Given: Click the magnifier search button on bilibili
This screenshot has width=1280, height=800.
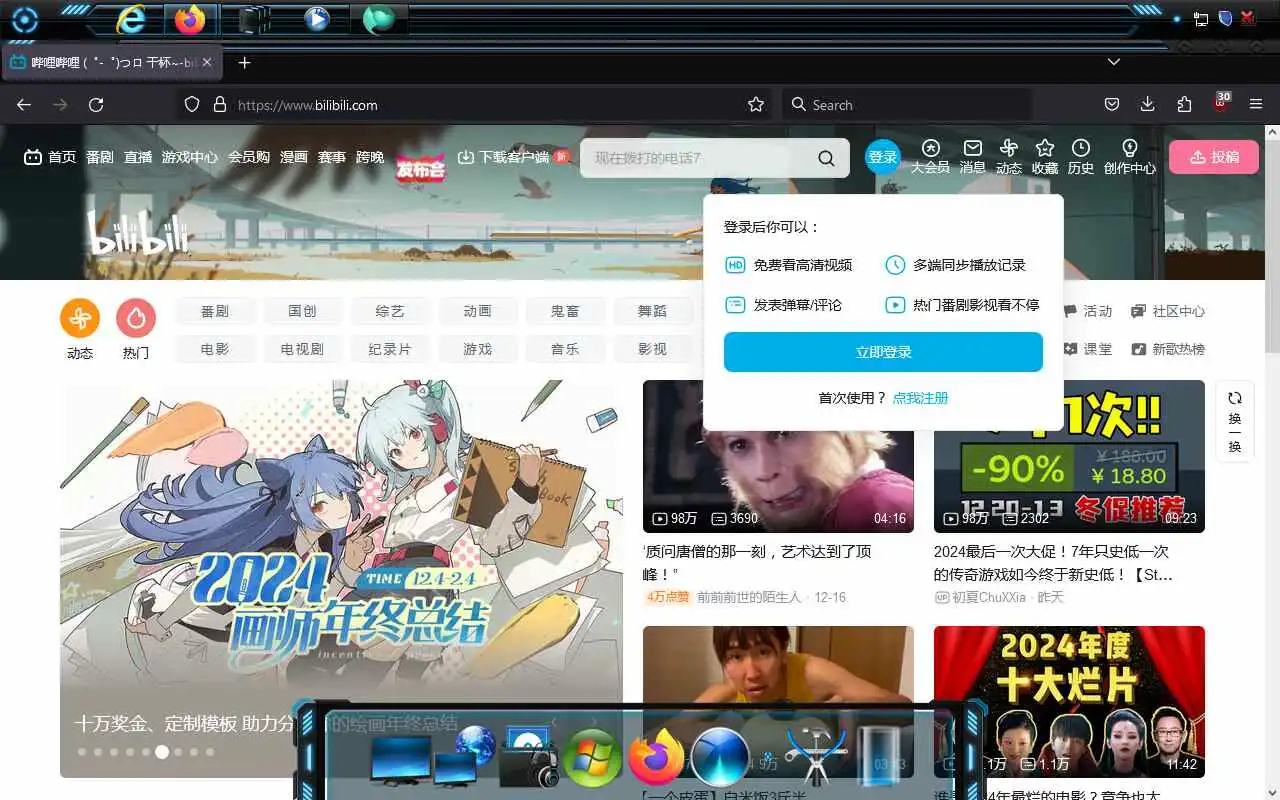Looking at the screenshot, I should pos(826,158).
